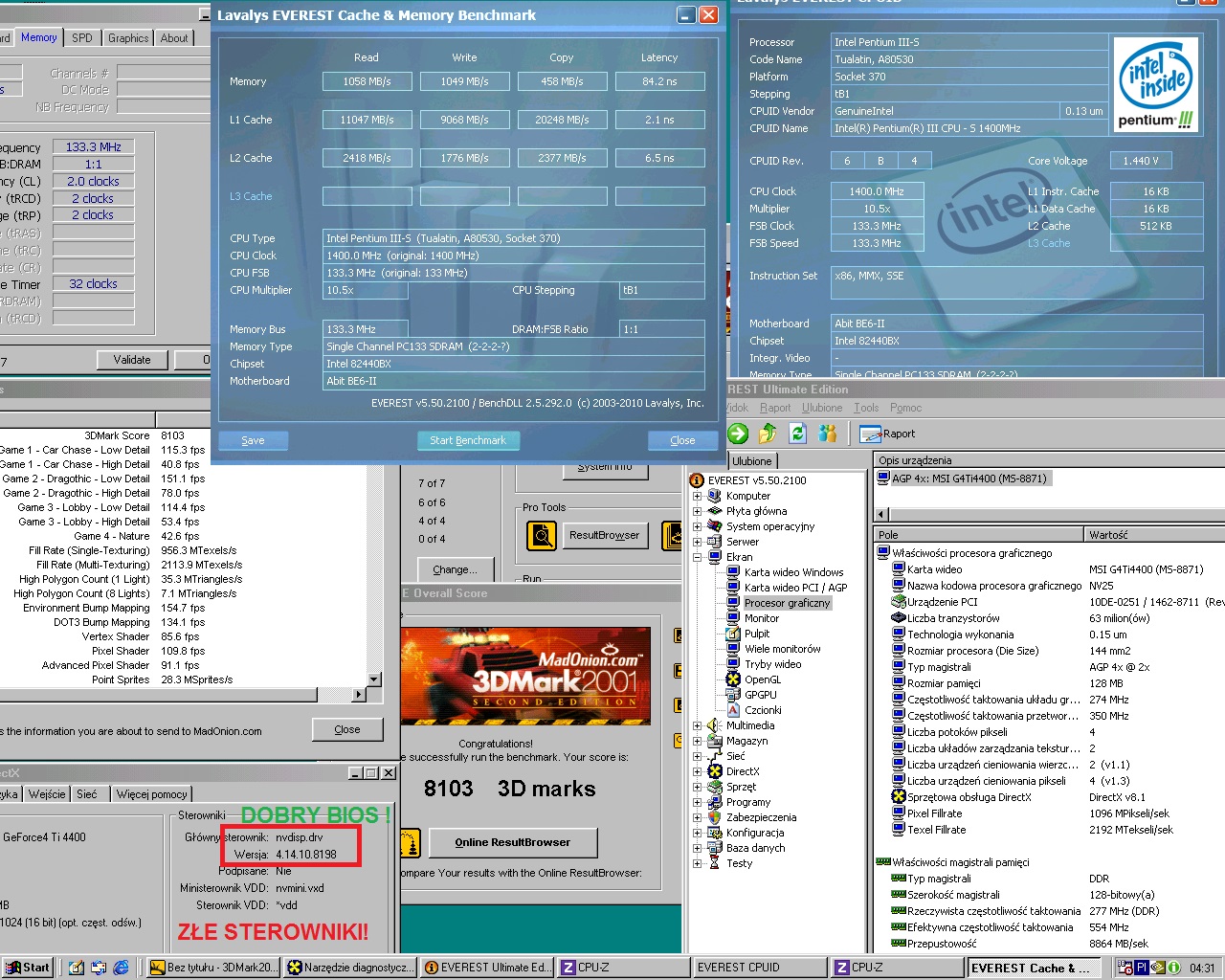
Task: Click the 3DMark ResultBrowser magnifier icon
Action: pos(542,535)
